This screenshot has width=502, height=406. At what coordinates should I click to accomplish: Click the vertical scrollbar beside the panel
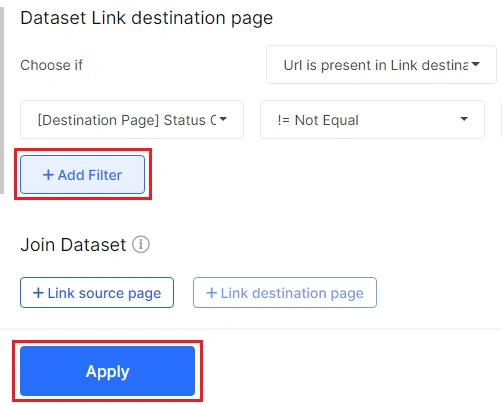tap(2, 100)
